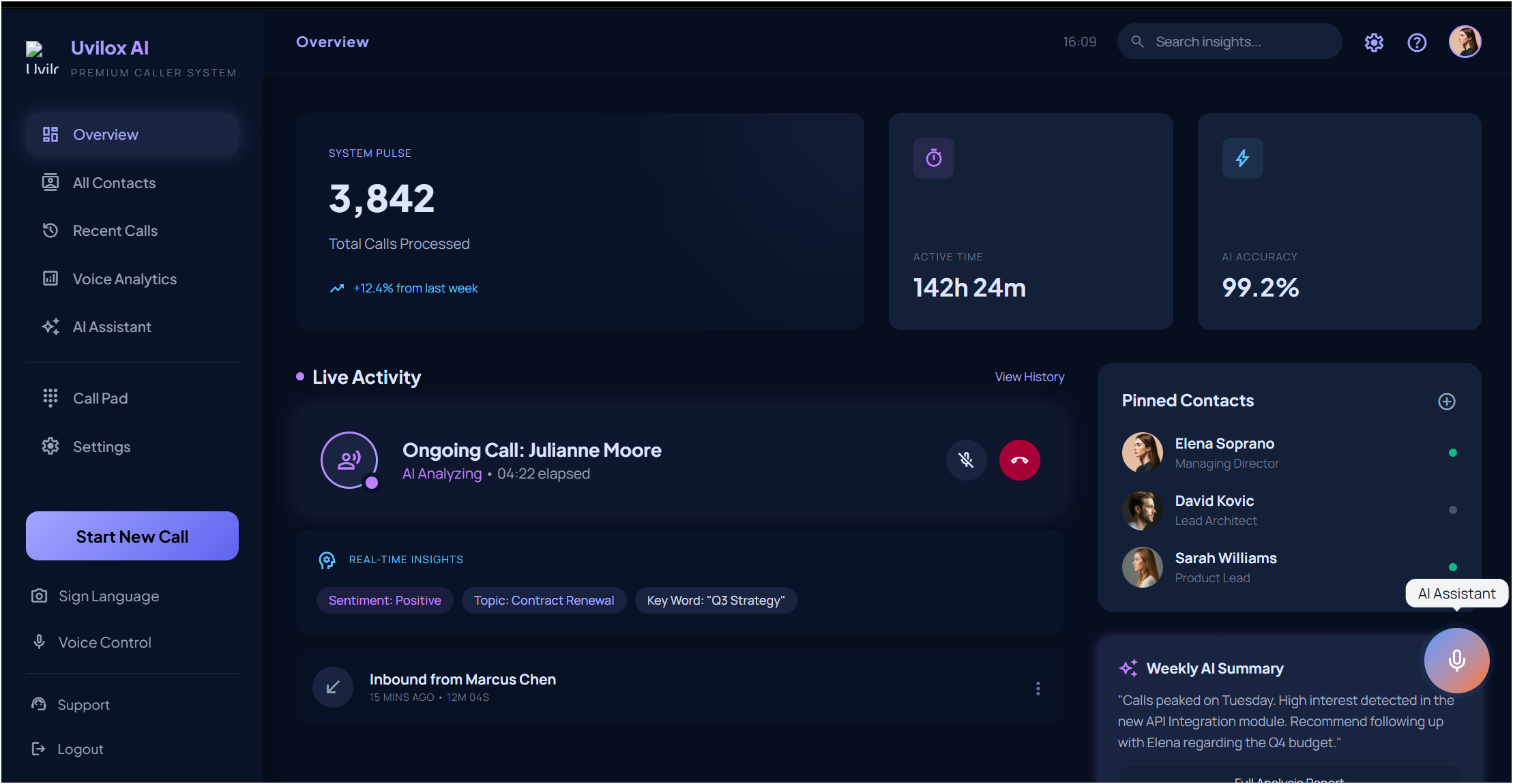Viewport: 1513px width, 784px height.
Task: Click the sidebar Settings gear icon
Action: 50,447
